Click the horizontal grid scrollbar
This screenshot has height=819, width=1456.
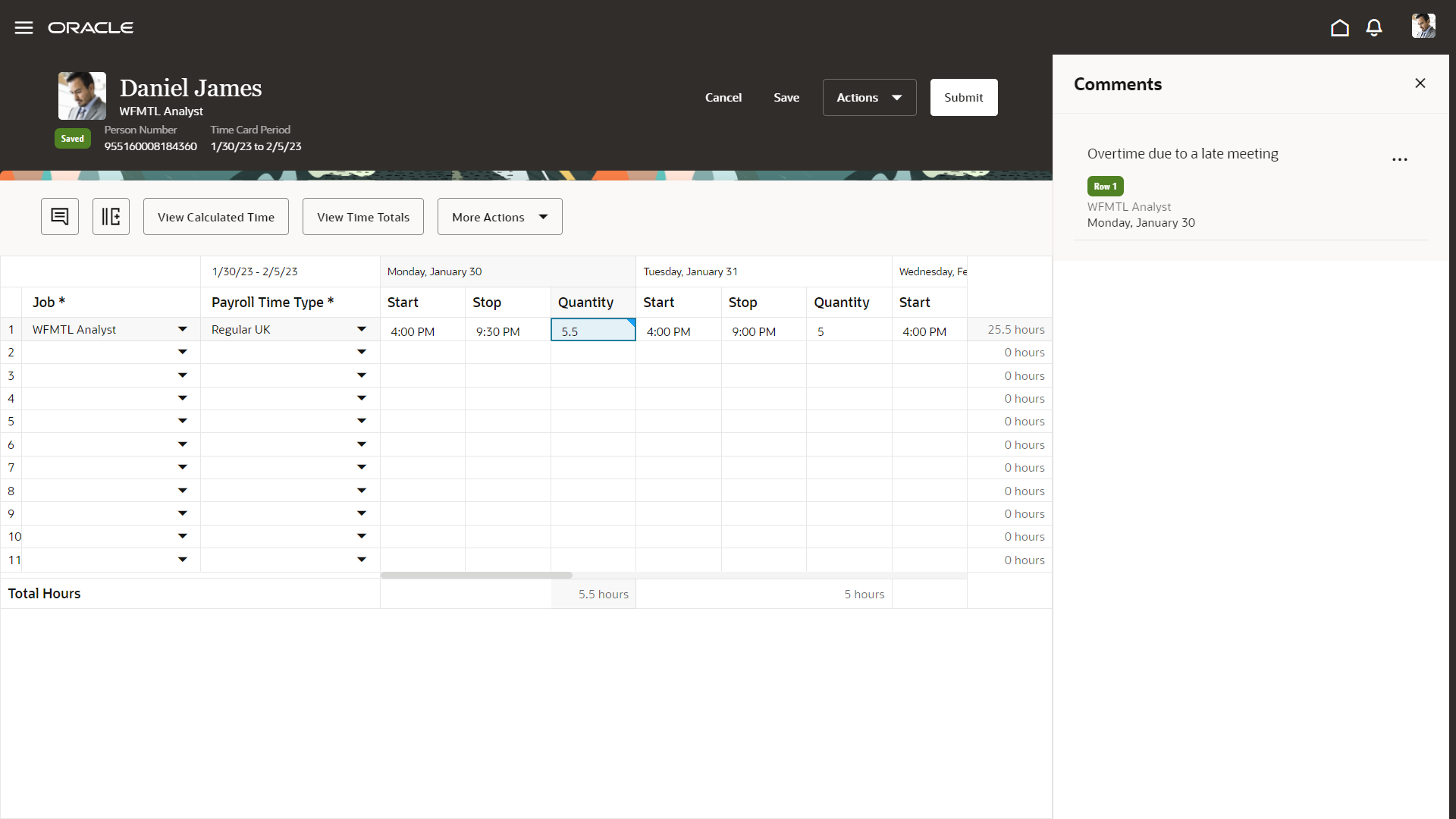(476, 576)
